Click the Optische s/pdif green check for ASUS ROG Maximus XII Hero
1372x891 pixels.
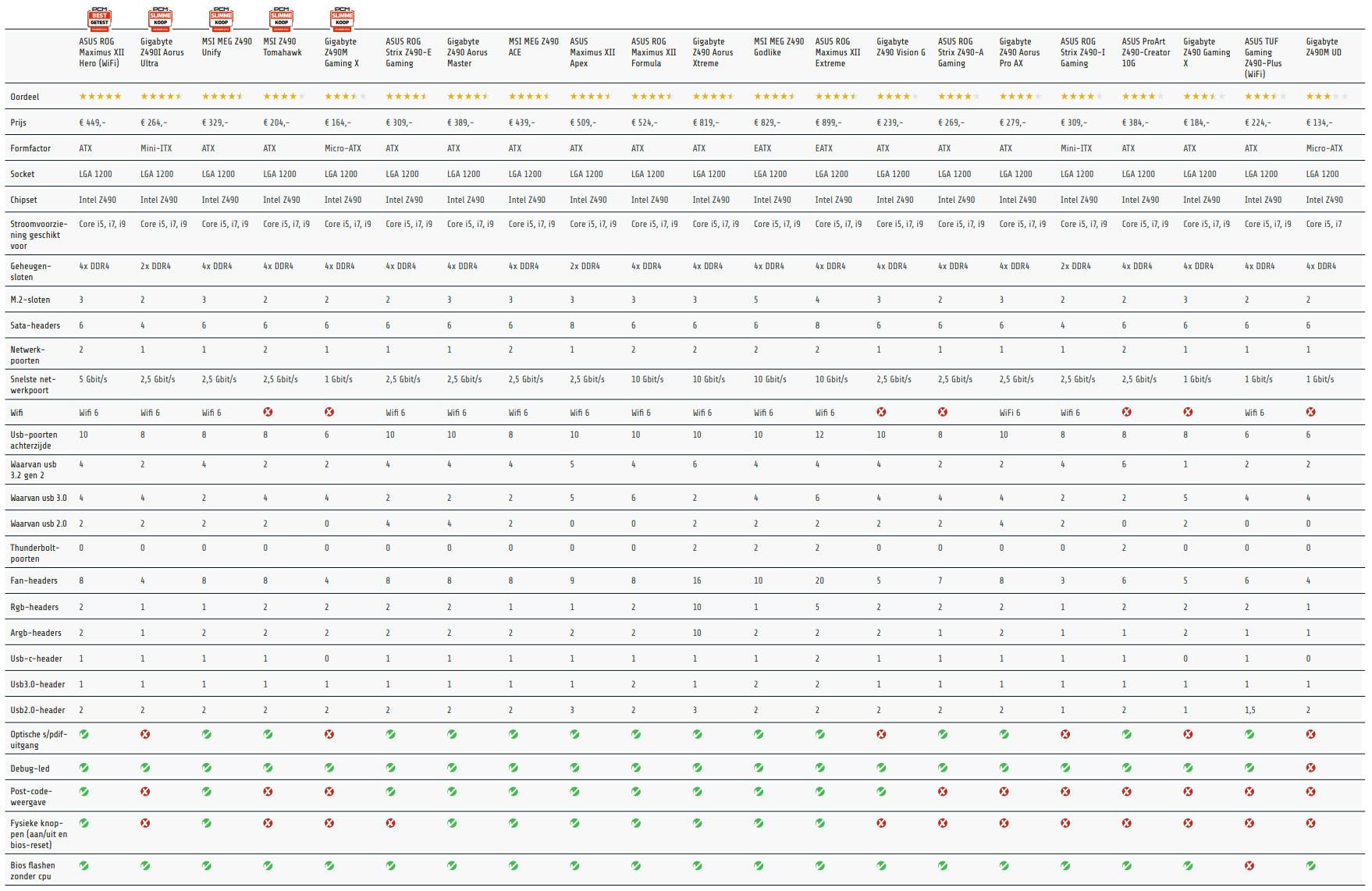(84, 734)
